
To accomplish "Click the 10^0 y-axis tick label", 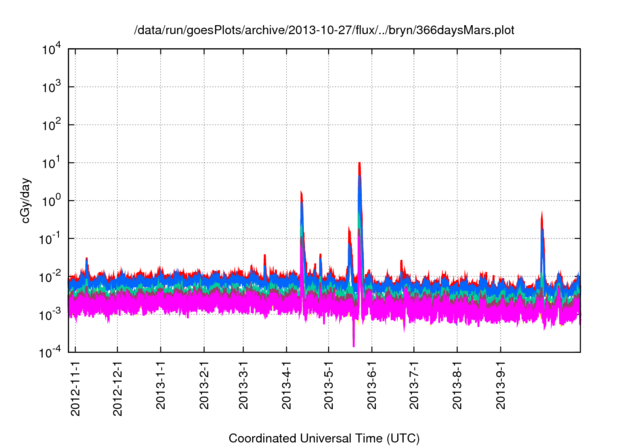I will click(x=50, y=200).
